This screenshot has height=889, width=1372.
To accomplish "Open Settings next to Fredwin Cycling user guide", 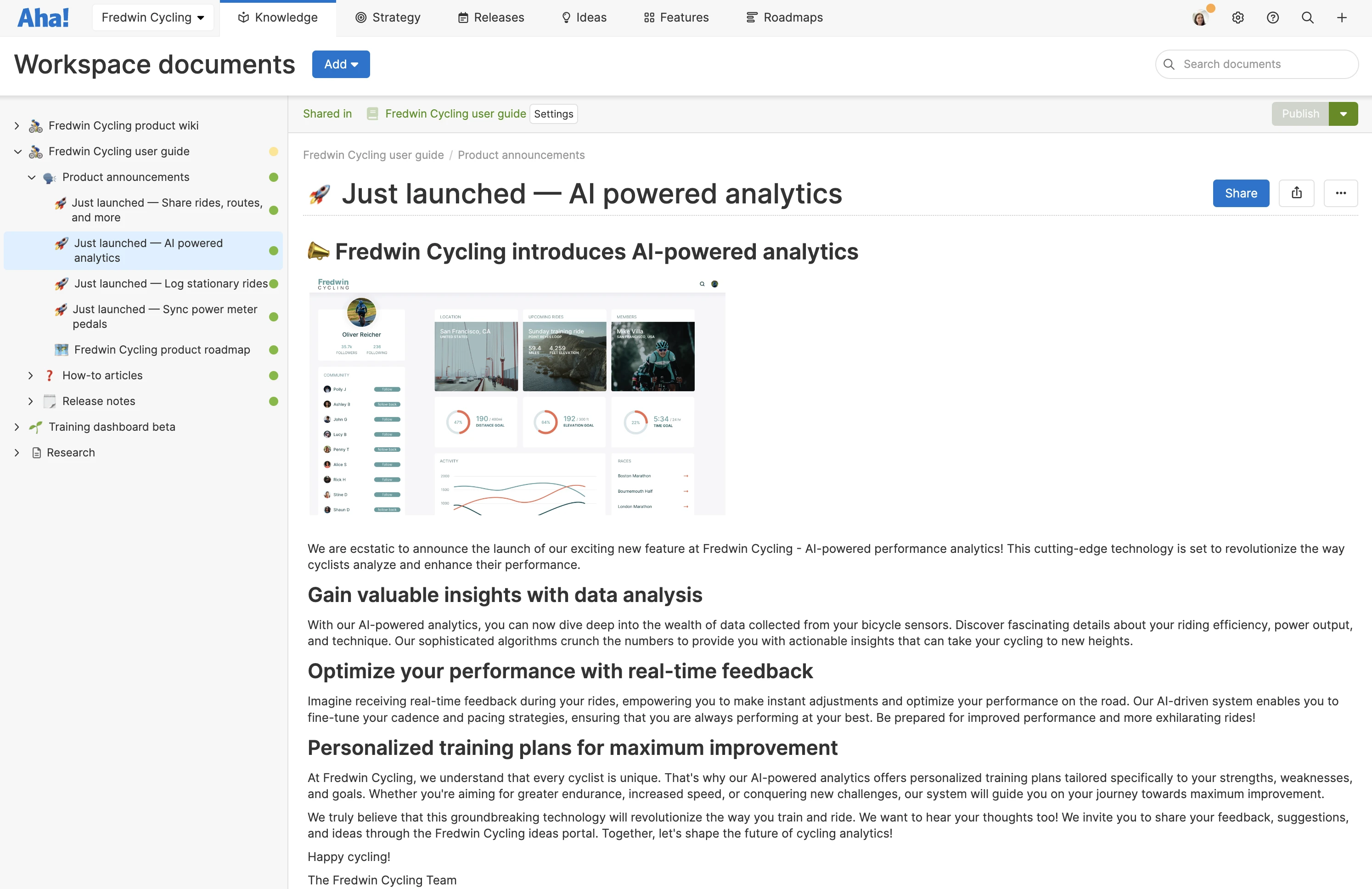I will 553,113.
